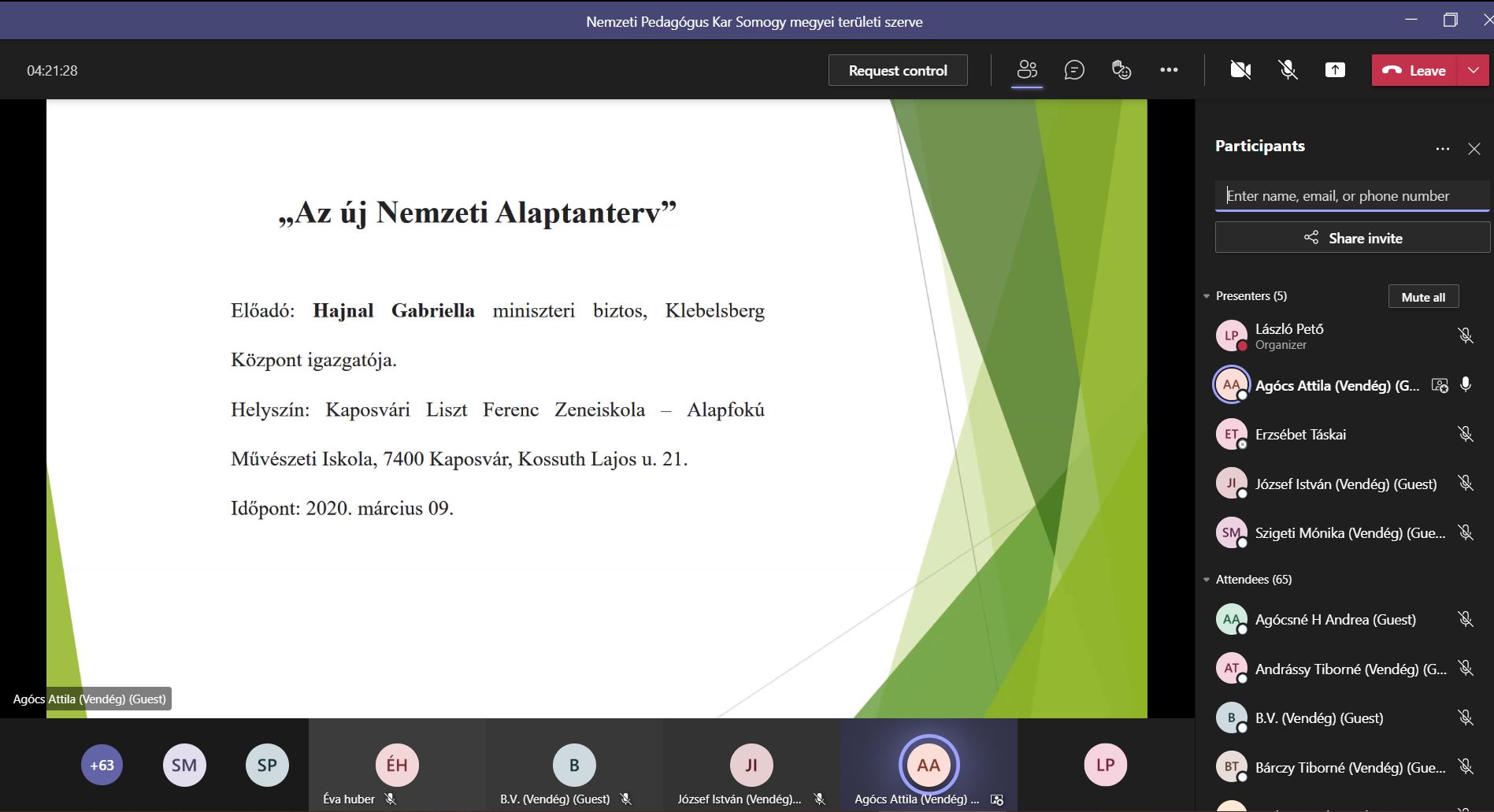This screenshot has width=1494, height=812.
Task: Open participants panel more options ellipsis
Action: (1442, 149)
